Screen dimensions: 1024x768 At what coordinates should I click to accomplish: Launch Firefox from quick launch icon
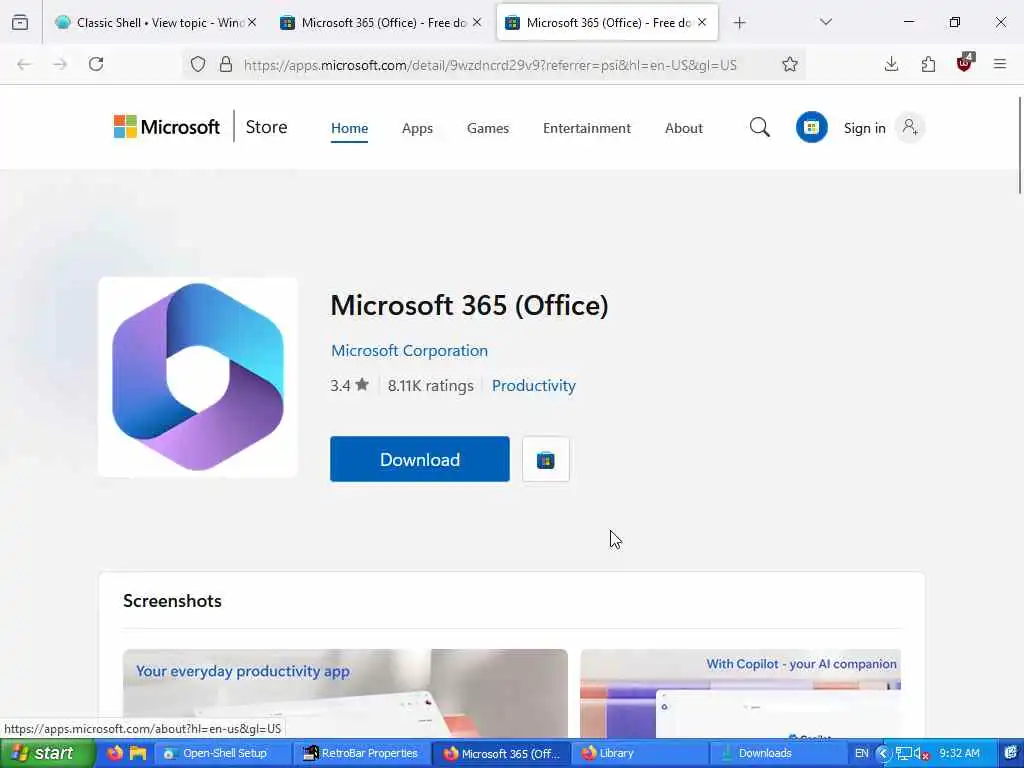point(115,754)
